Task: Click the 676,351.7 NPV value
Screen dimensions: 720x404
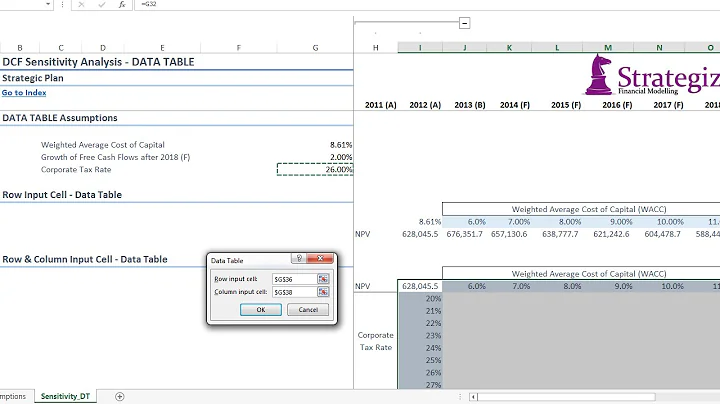Action: 464,234
